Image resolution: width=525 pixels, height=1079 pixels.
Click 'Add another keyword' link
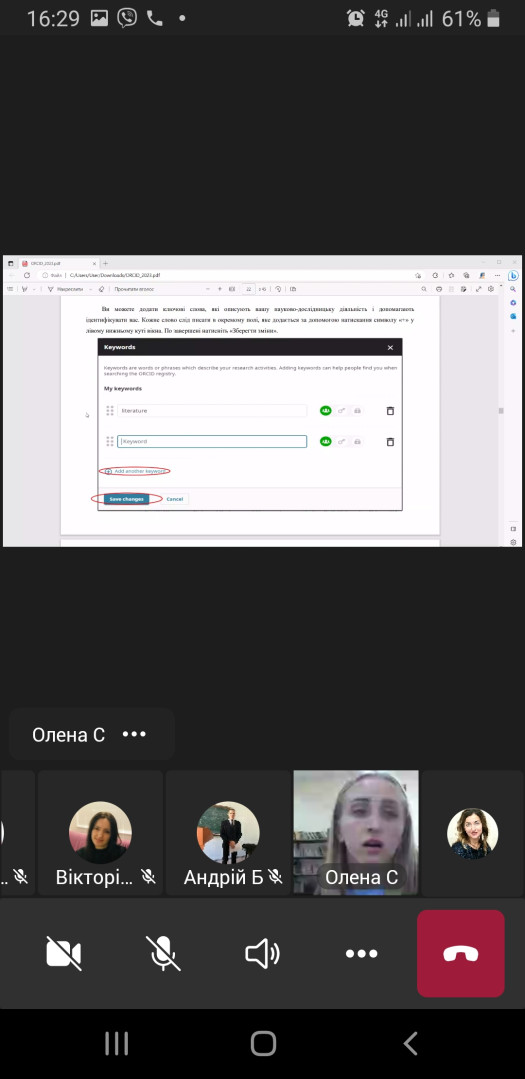(136, 471)
